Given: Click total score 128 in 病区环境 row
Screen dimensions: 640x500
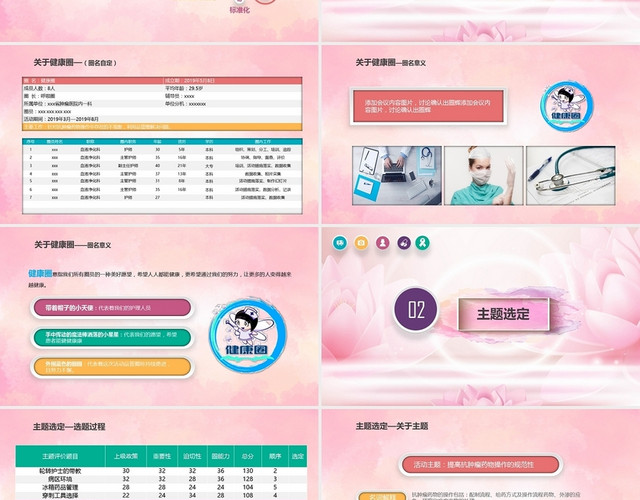Looking at the screenshot, I should tap(248, 479).
